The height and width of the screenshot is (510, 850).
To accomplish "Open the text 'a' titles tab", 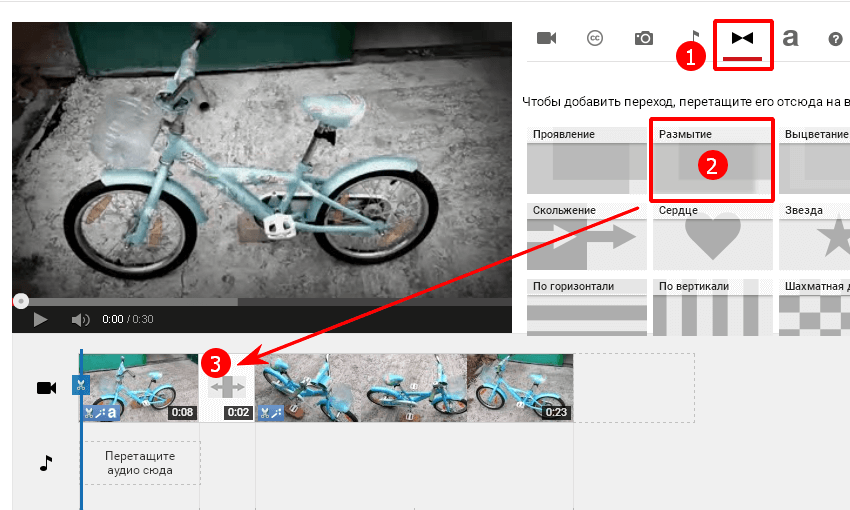I will point(790,38).
